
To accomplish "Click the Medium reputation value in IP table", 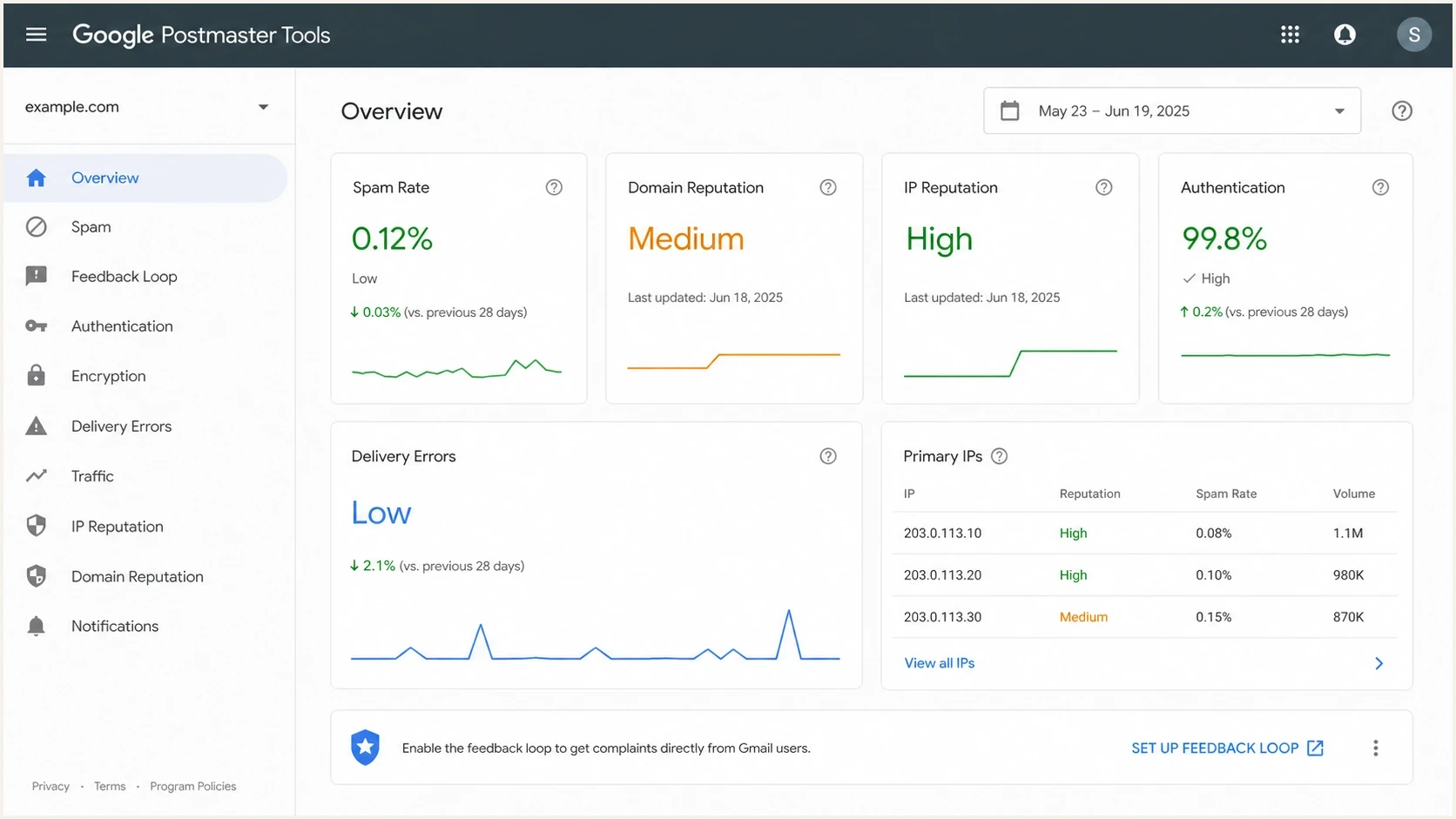I will coord(1083,617).
